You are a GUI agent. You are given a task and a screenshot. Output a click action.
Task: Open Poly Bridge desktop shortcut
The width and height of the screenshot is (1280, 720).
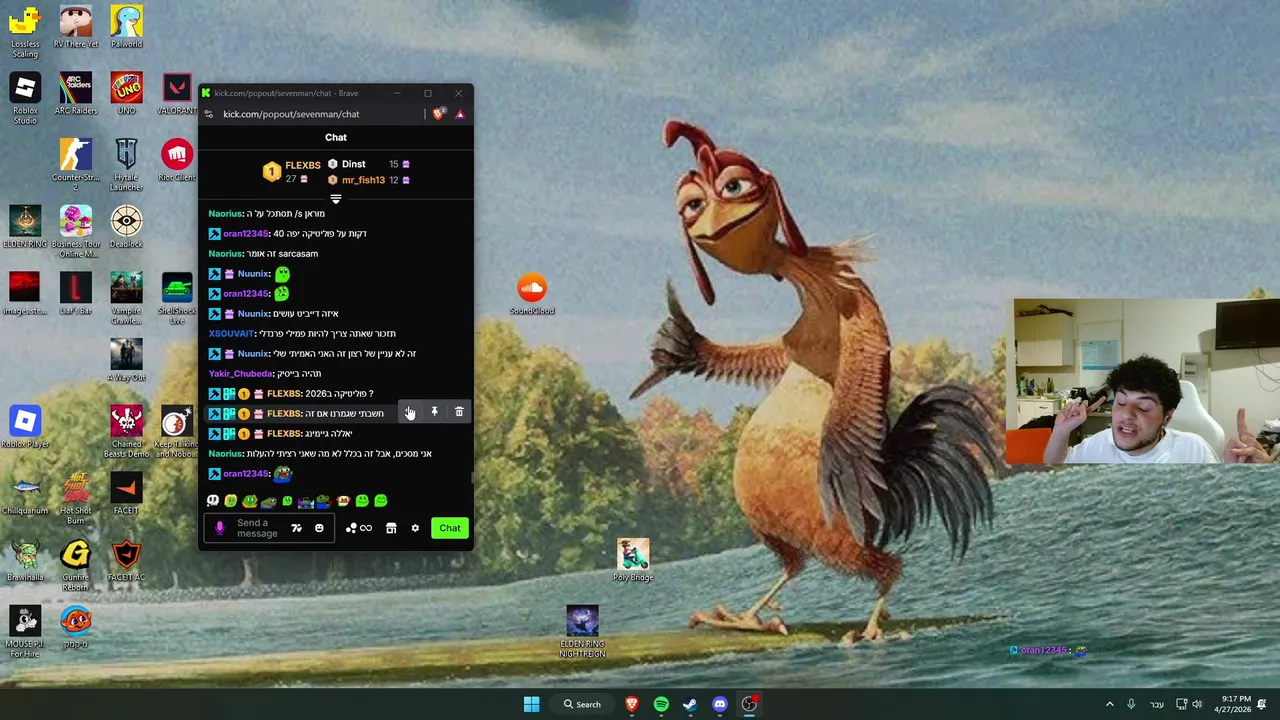(633, 560)
